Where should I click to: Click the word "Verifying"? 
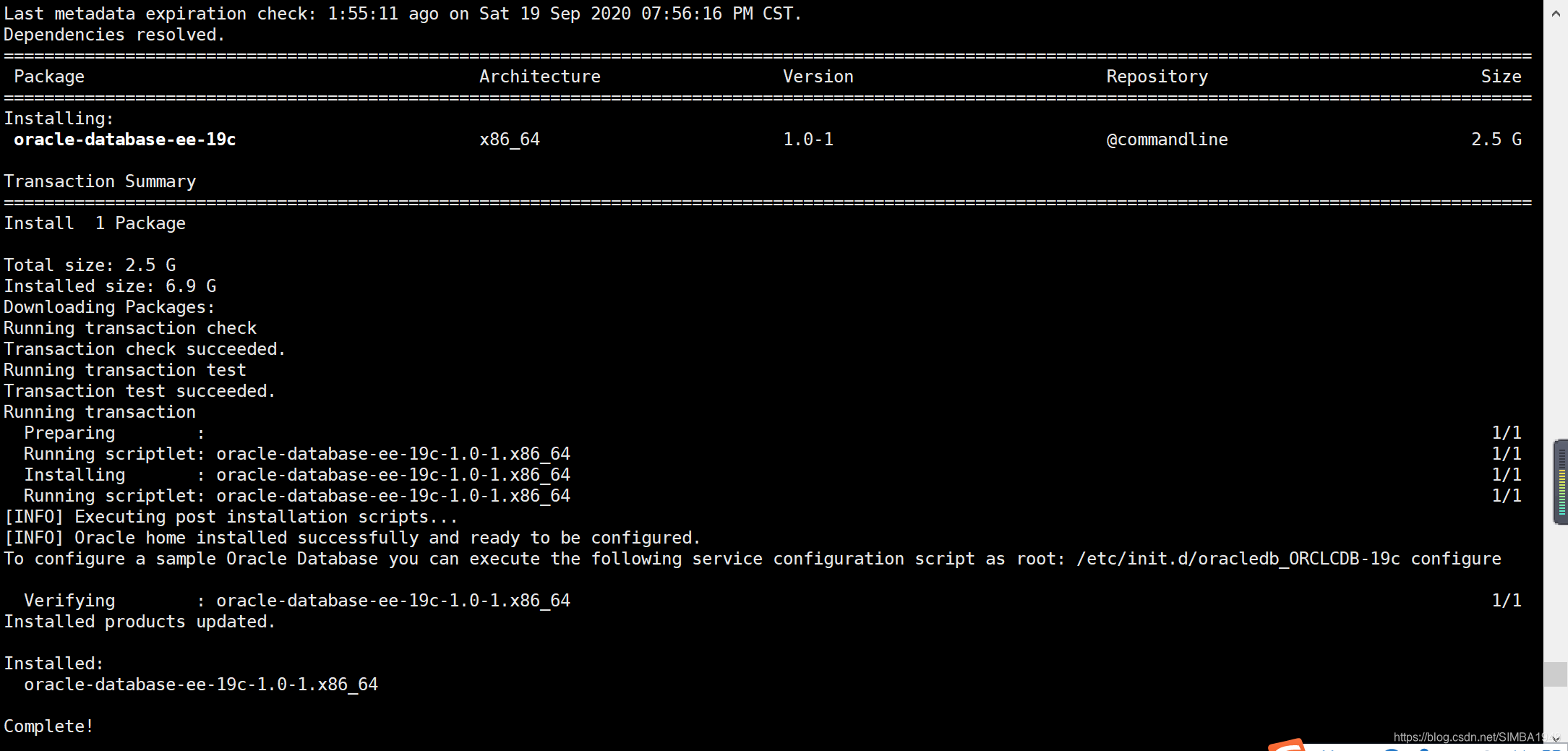[x=69, y=601]
